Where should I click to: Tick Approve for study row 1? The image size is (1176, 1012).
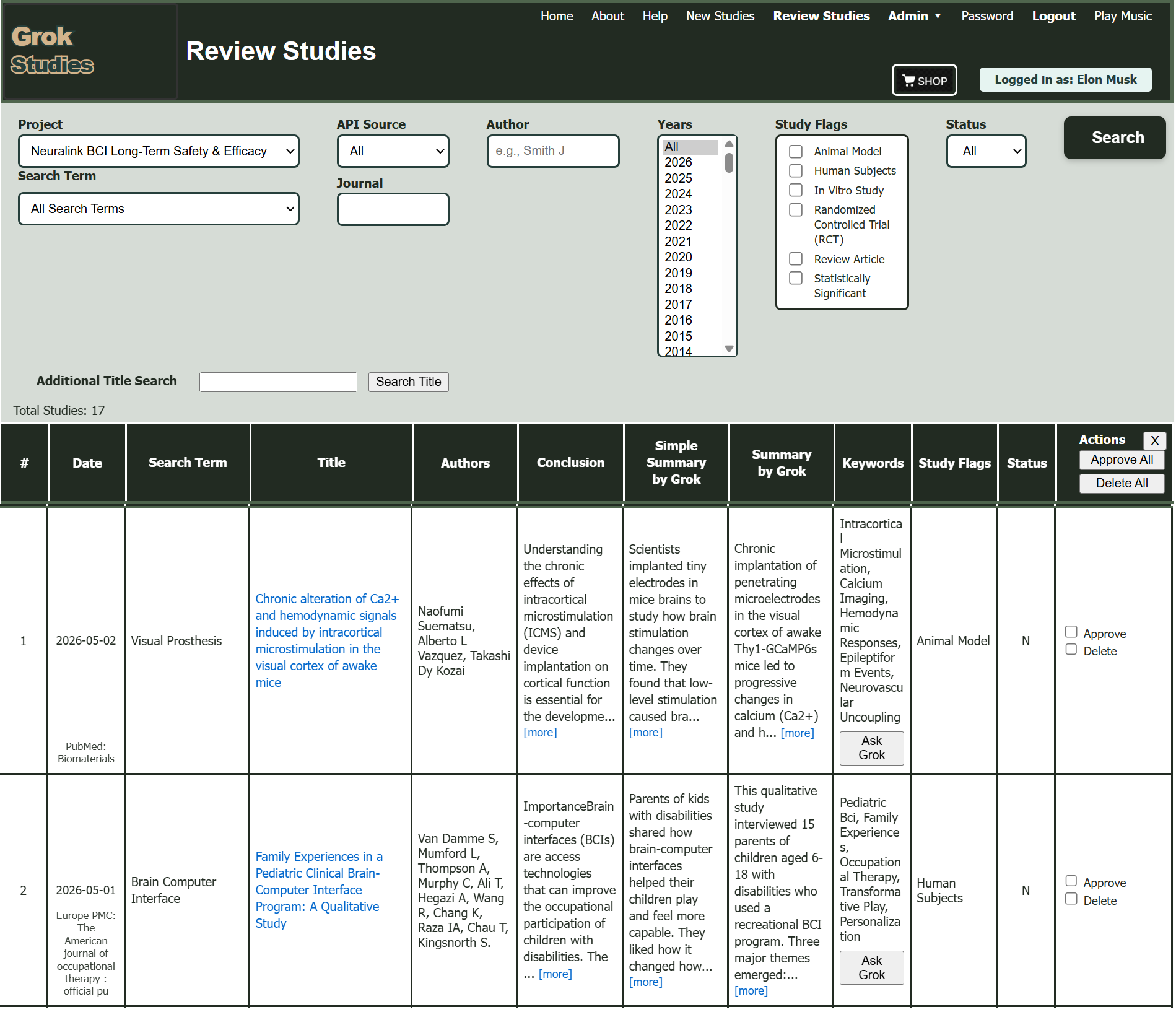click(1071, 632)
